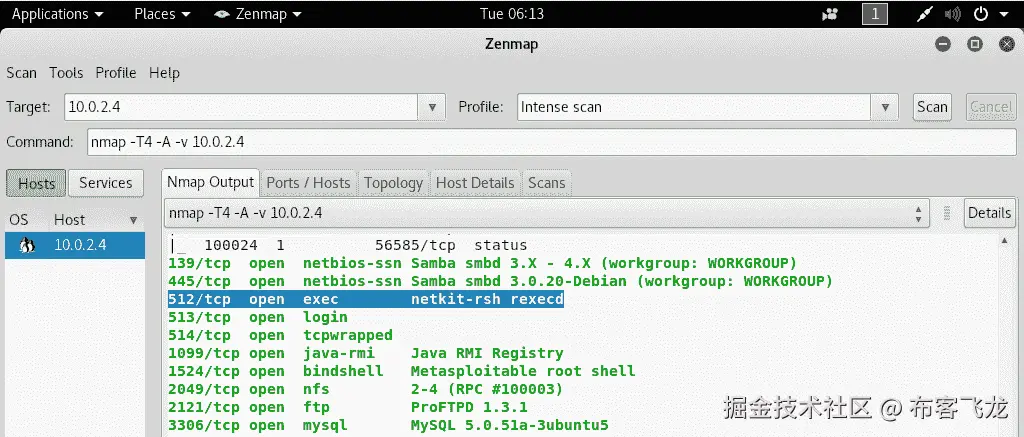The height and width of the screenshot is (437, 1024).
Task: Switch to the Topology tab
Action: coord(394,183)
